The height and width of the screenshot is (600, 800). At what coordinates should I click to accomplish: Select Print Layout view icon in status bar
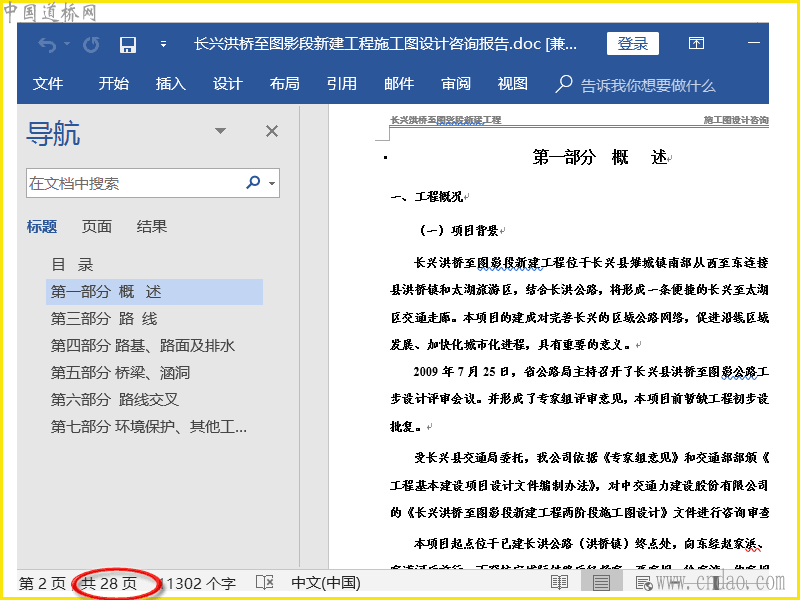(x=601, y=582)
